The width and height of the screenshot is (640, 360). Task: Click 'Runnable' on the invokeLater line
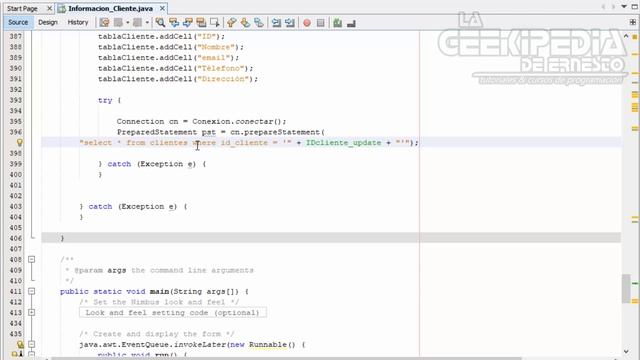[268, 344]
